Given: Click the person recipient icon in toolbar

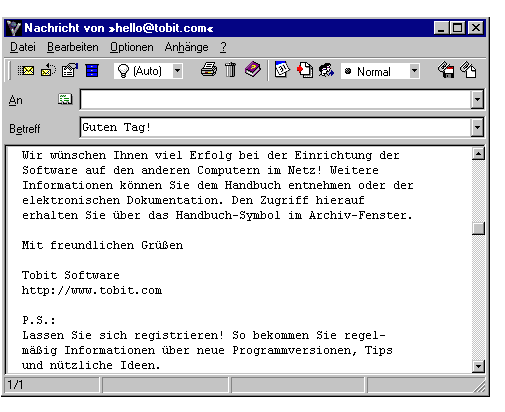Looking at the screenshot, I should pyautogui.click(x=326, y=70).
